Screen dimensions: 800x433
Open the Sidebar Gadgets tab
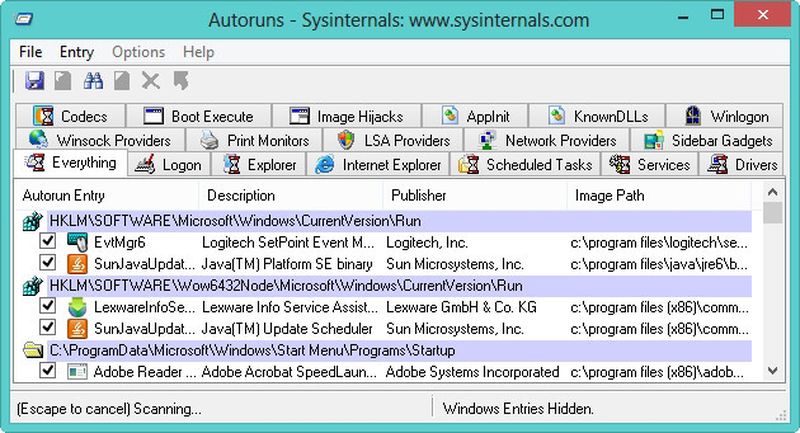[x=707, y=140]
